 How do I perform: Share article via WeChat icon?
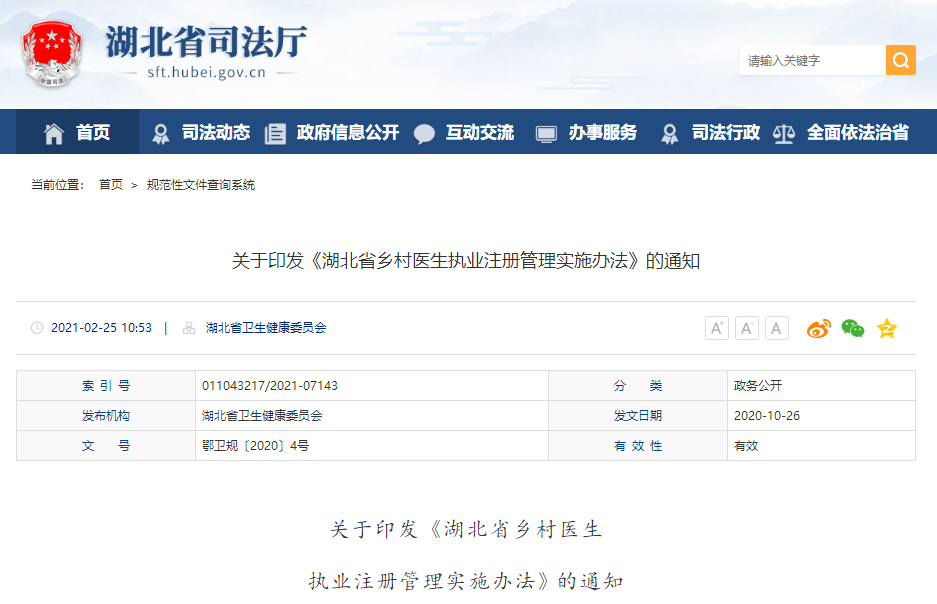(852, 328)
